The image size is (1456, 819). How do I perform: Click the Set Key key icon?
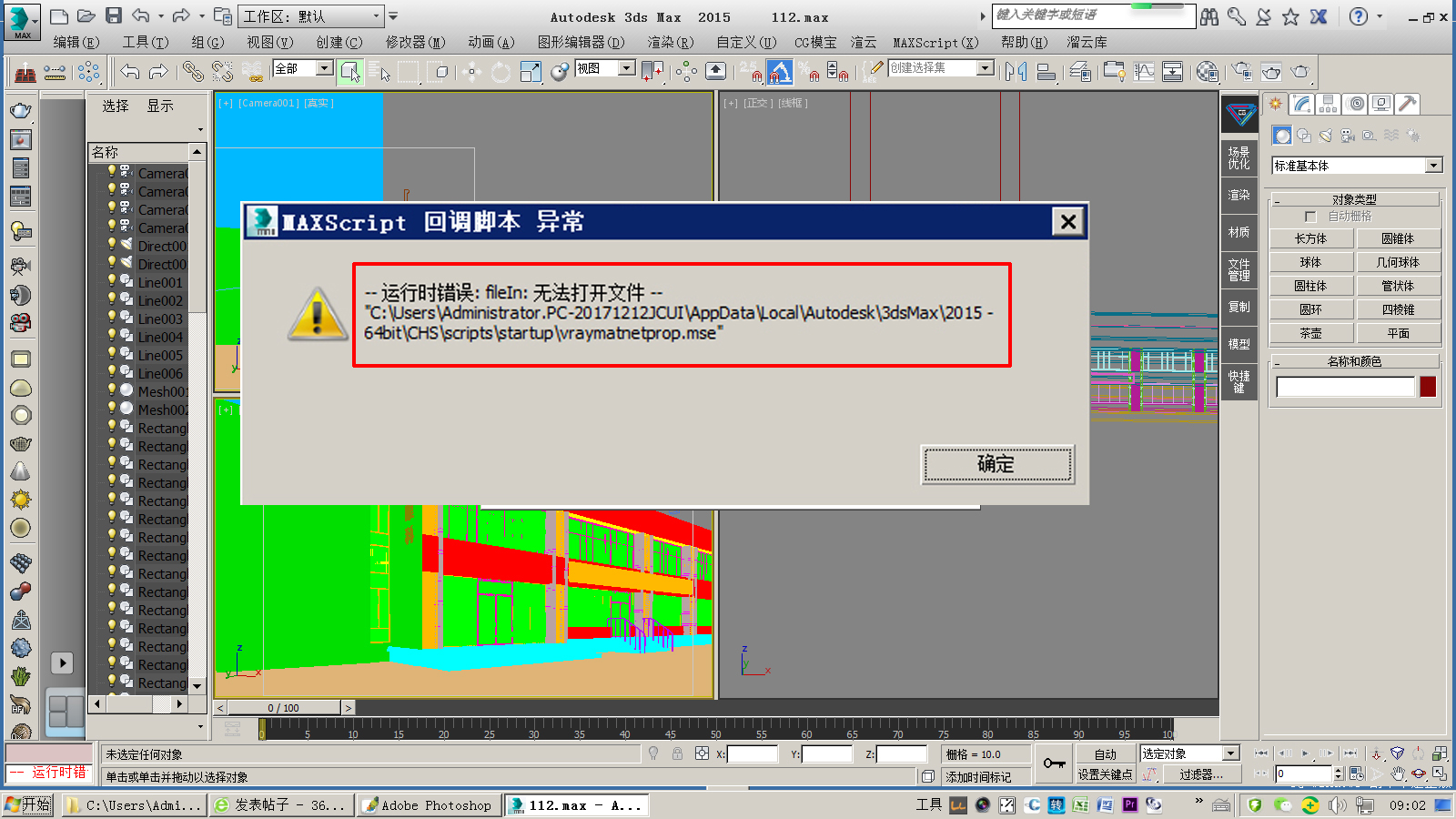point(1054,763)
